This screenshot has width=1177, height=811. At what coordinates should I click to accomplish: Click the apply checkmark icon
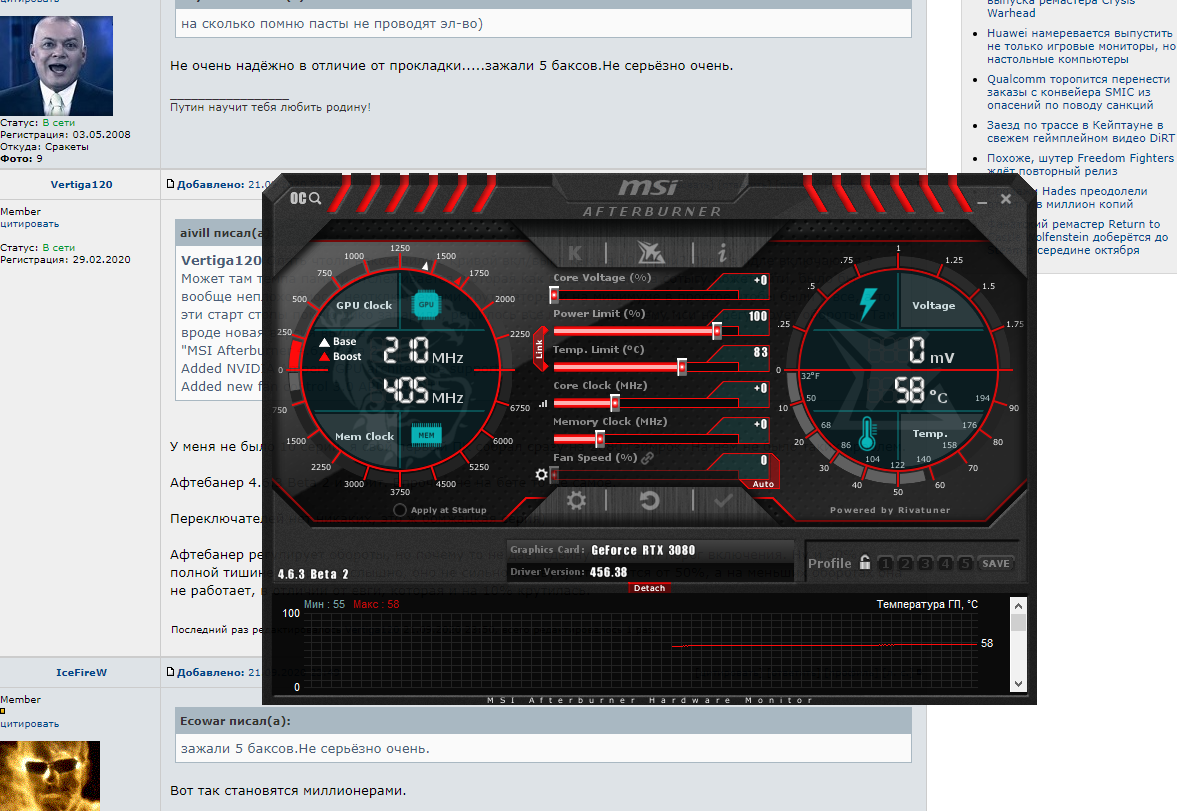point(722,500)
